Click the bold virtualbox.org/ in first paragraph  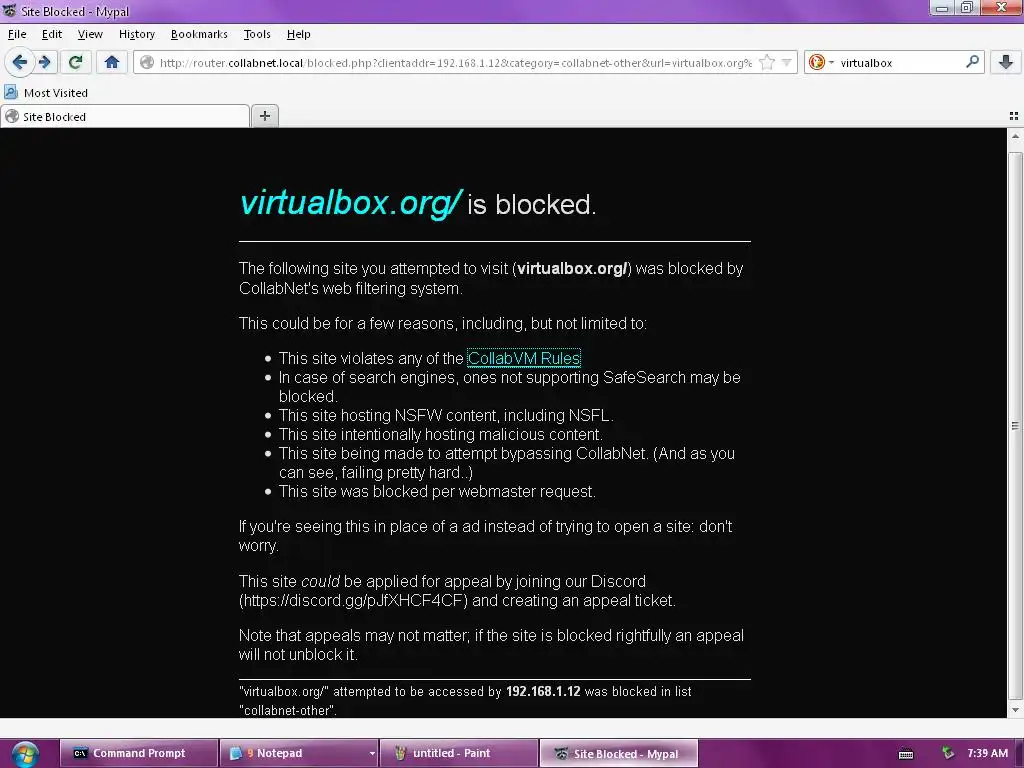(x=572, y=268)
